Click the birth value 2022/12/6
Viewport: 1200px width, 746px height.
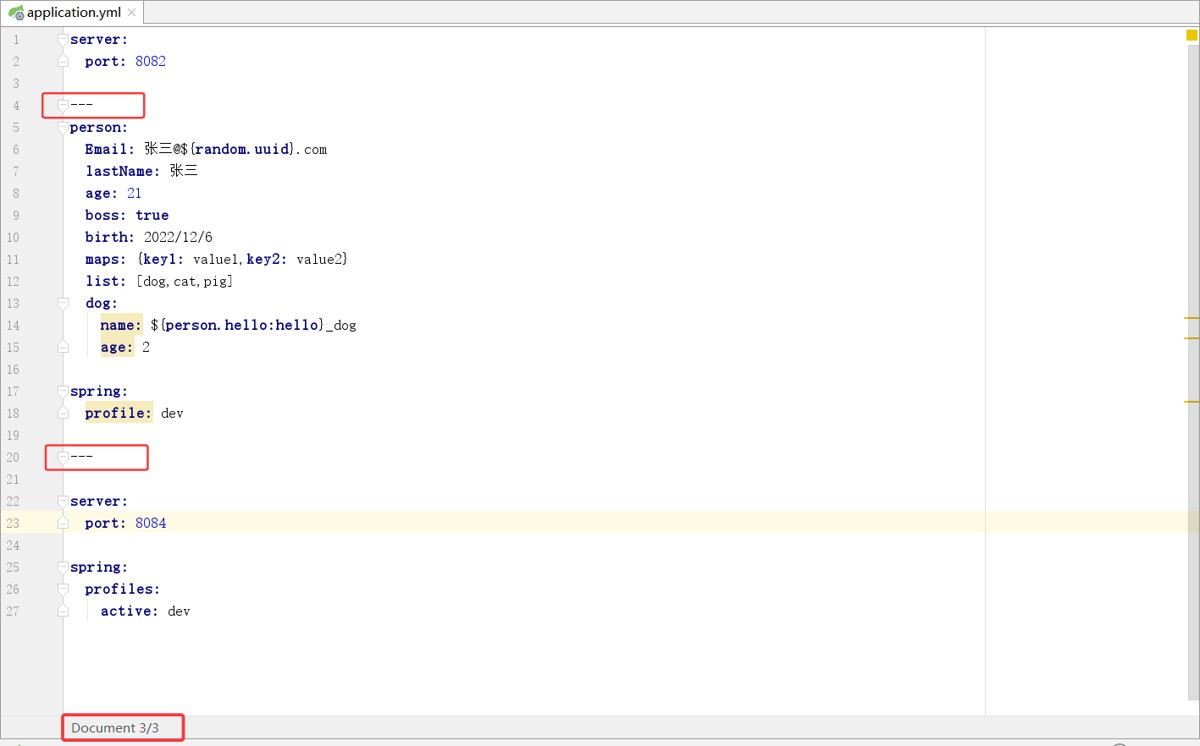[x=178, y=237]
